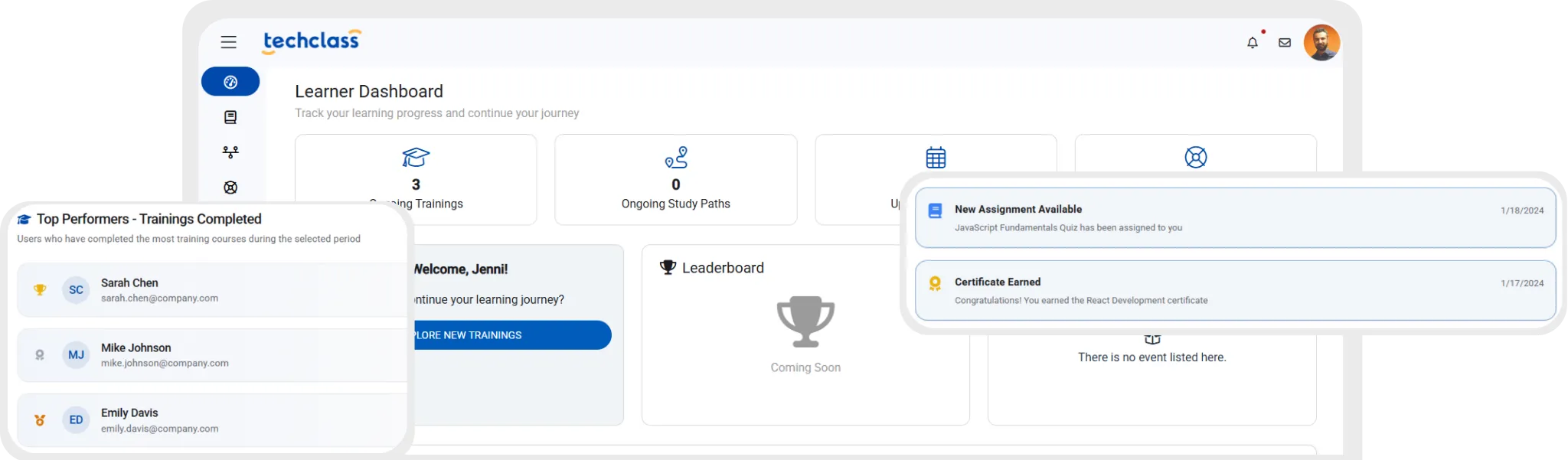Click the Coming Soon label

tap(805, 367)
